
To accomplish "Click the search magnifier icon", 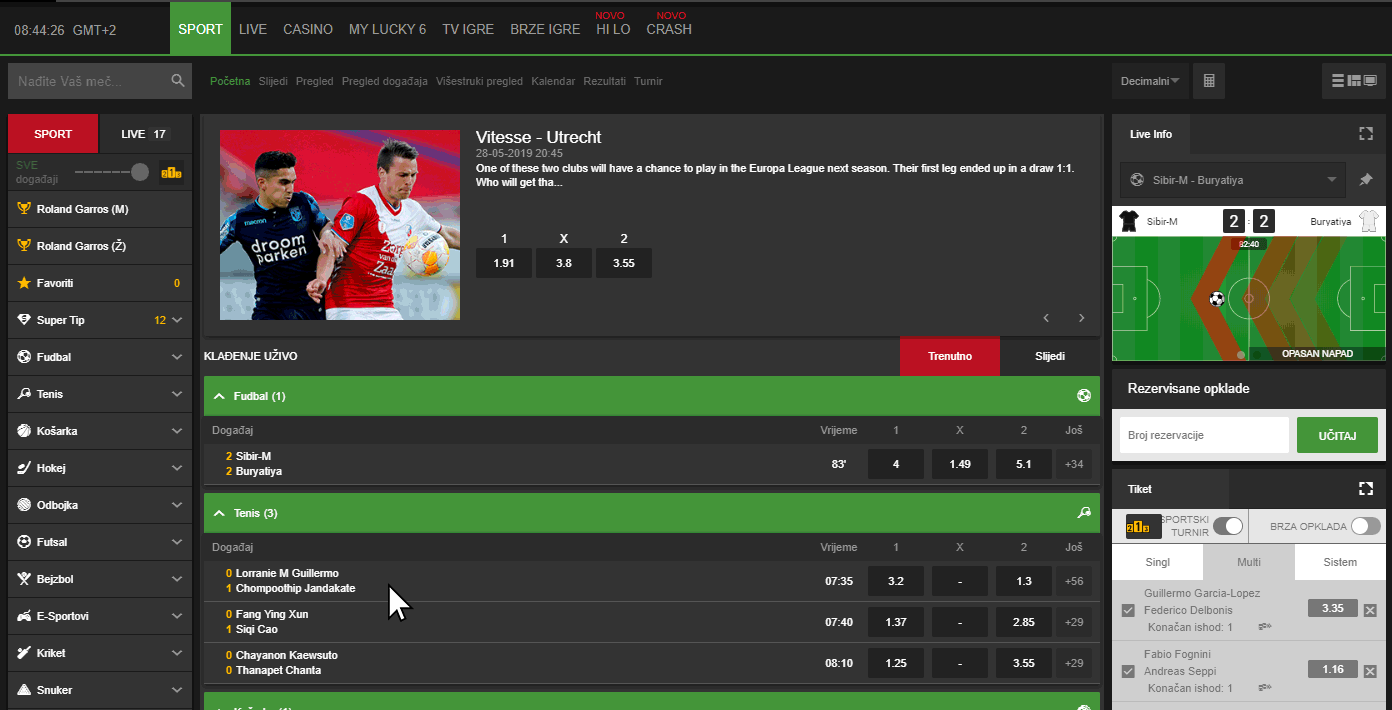I will (x=178, y=81).
